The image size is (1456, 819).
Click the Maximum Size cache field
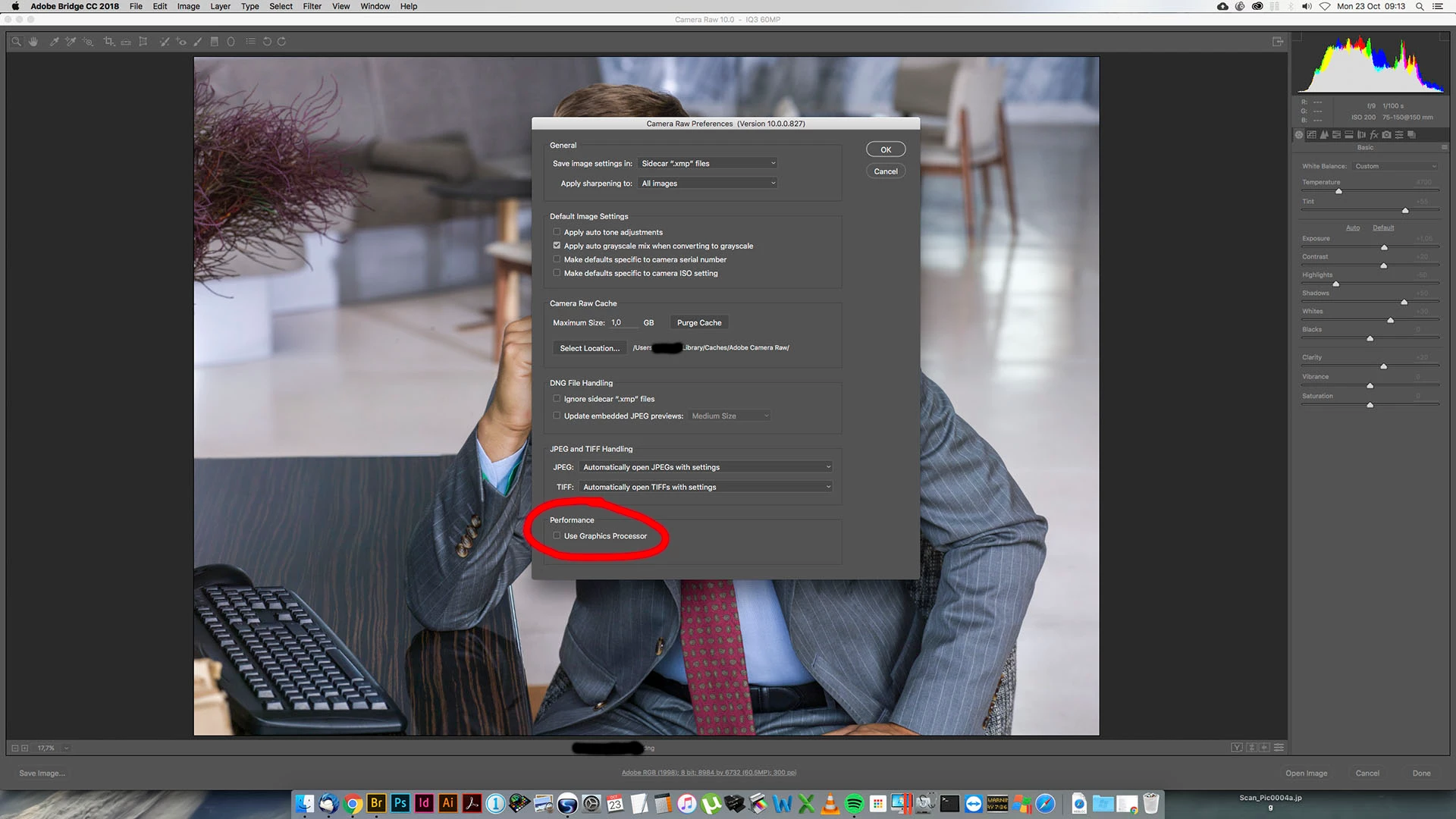point(623,323)
